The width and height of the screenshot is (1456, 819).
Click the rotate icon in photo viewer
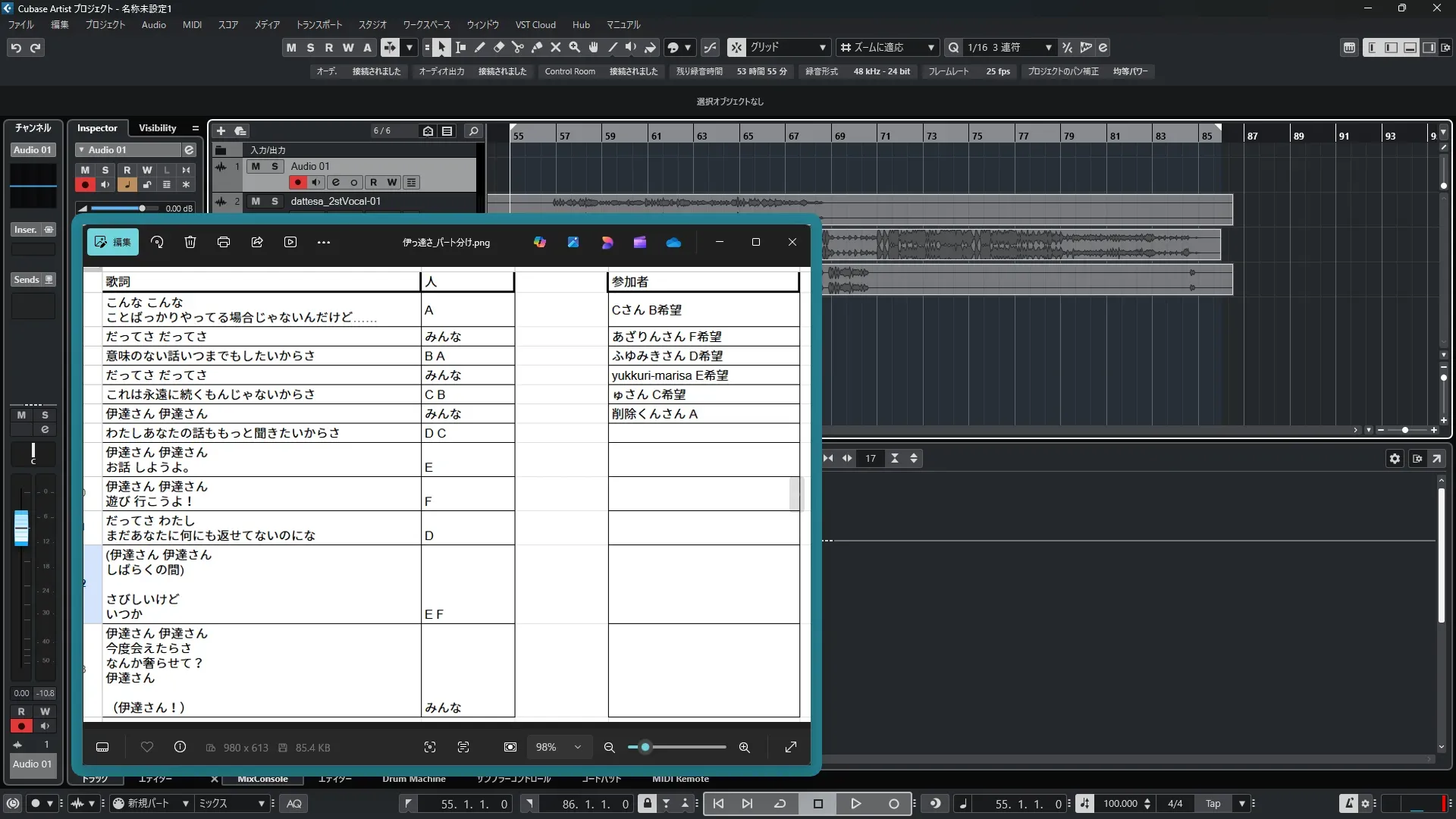click(157, 242)
